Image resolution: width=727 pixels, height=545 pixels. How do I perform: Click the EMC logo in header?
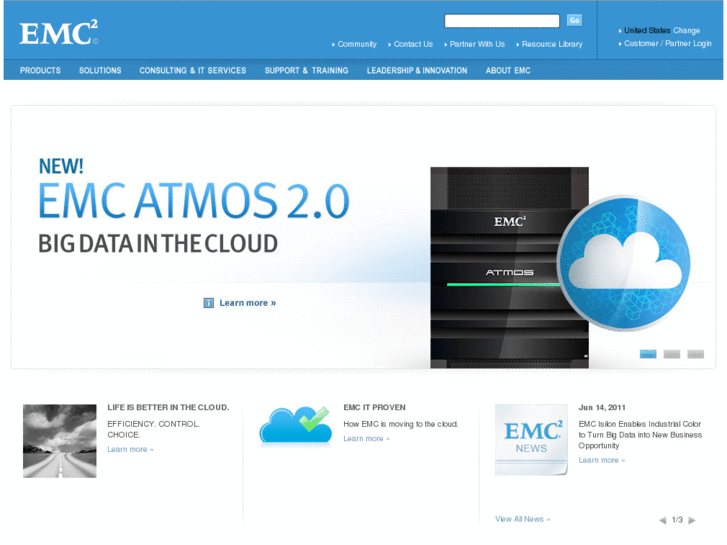(x=58, y=33)
